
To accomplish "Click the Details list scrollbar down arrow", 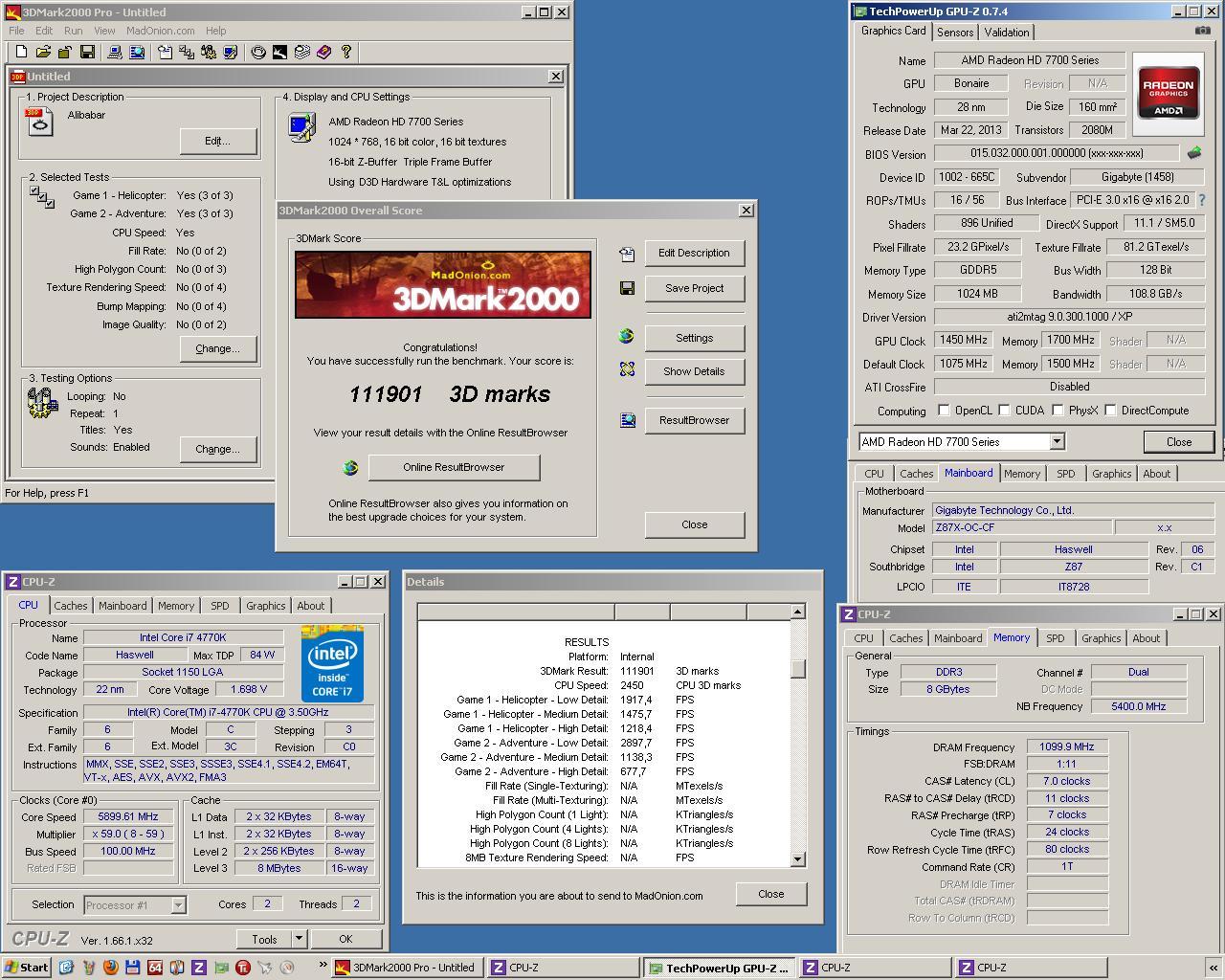I will click(x=798, y=859).
